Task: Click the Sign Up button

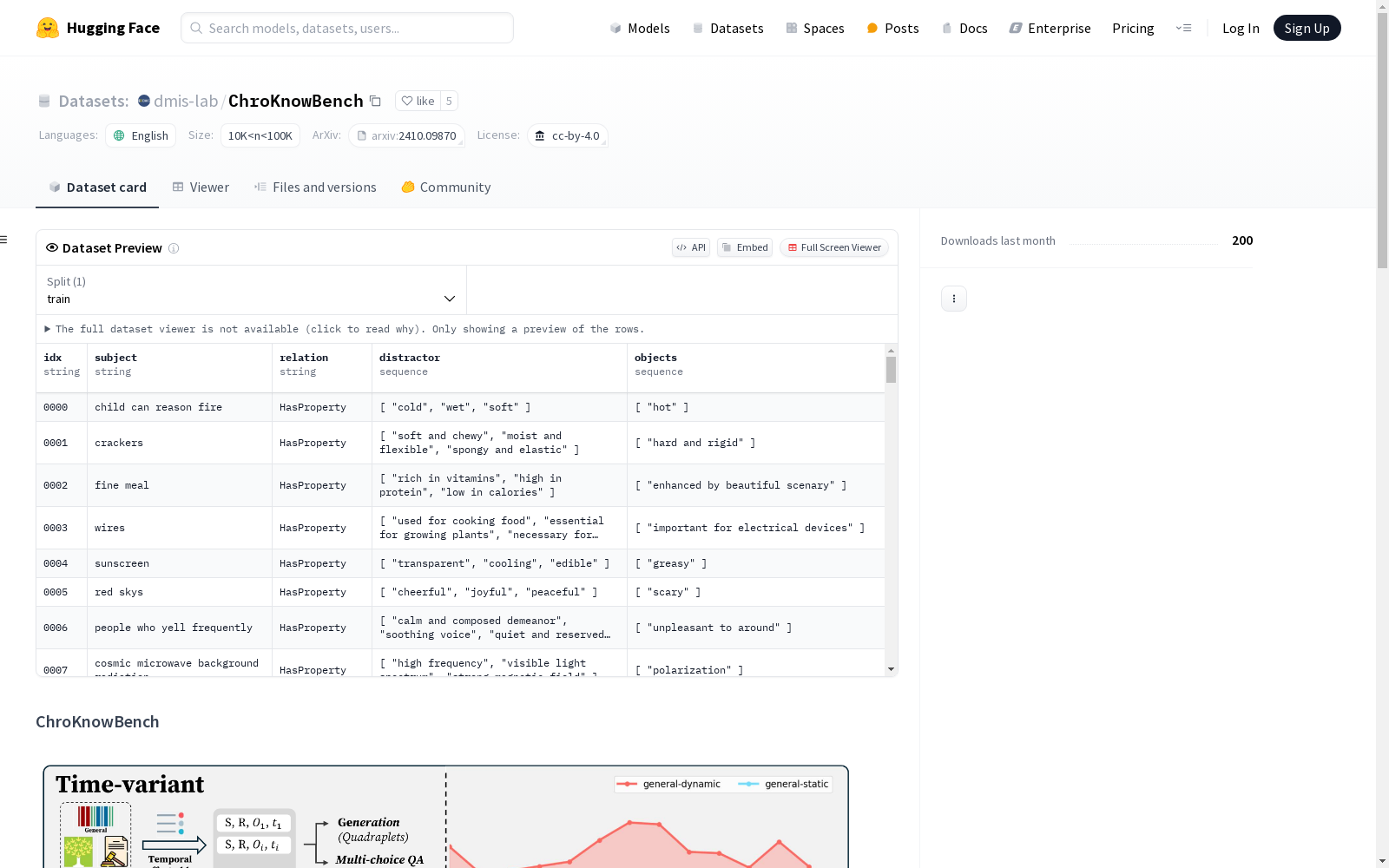Action: click(x=1307, y=28)
